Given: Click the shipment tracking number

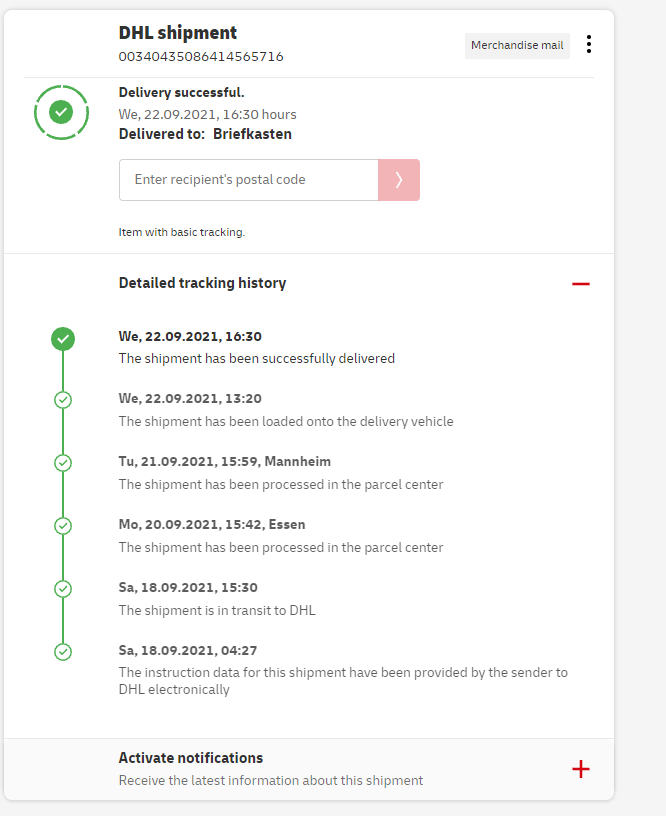Looking at the screenshot, I should tap(201, 57).
